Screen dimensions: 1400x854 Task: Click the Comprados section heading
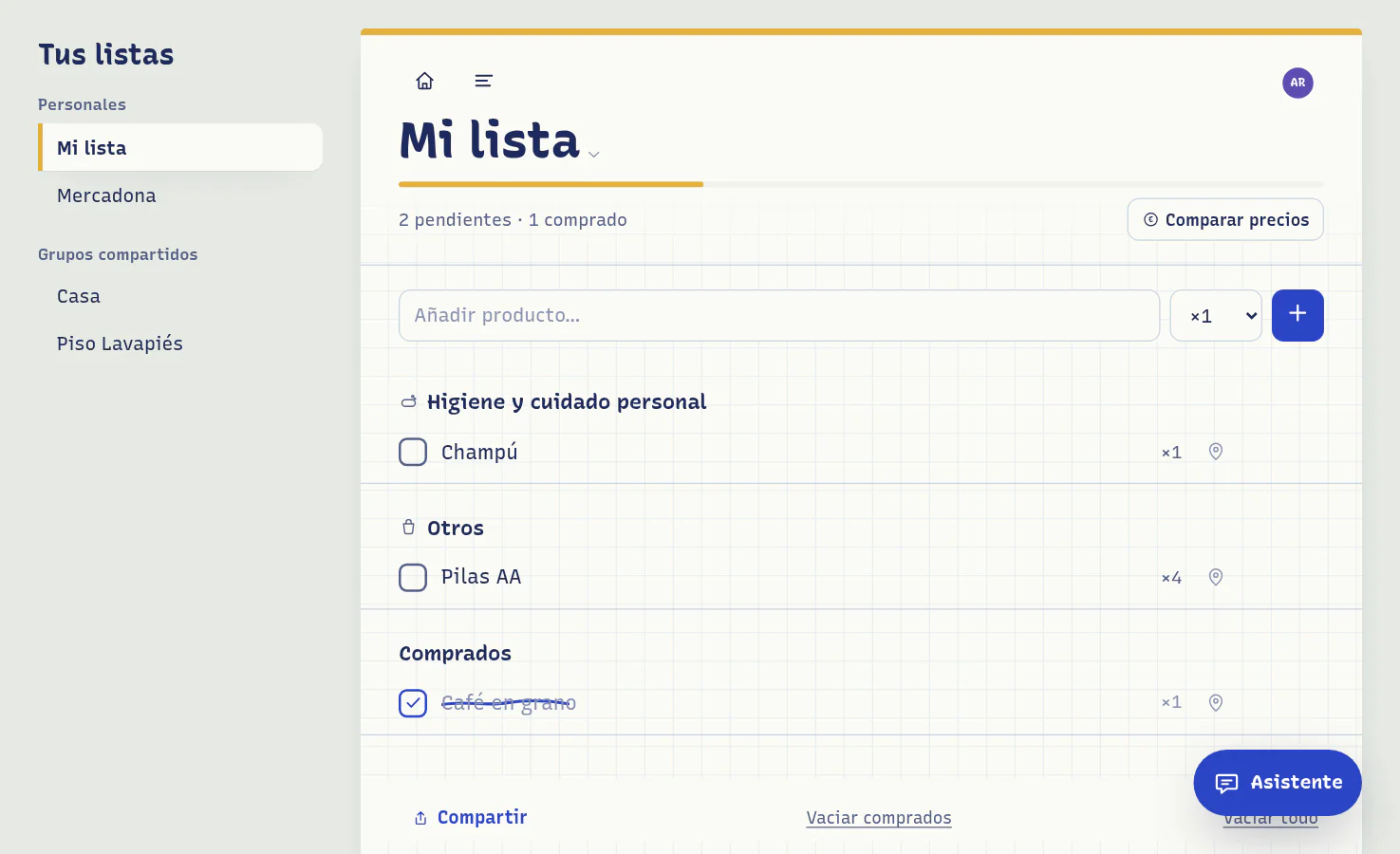click(456, 654)
